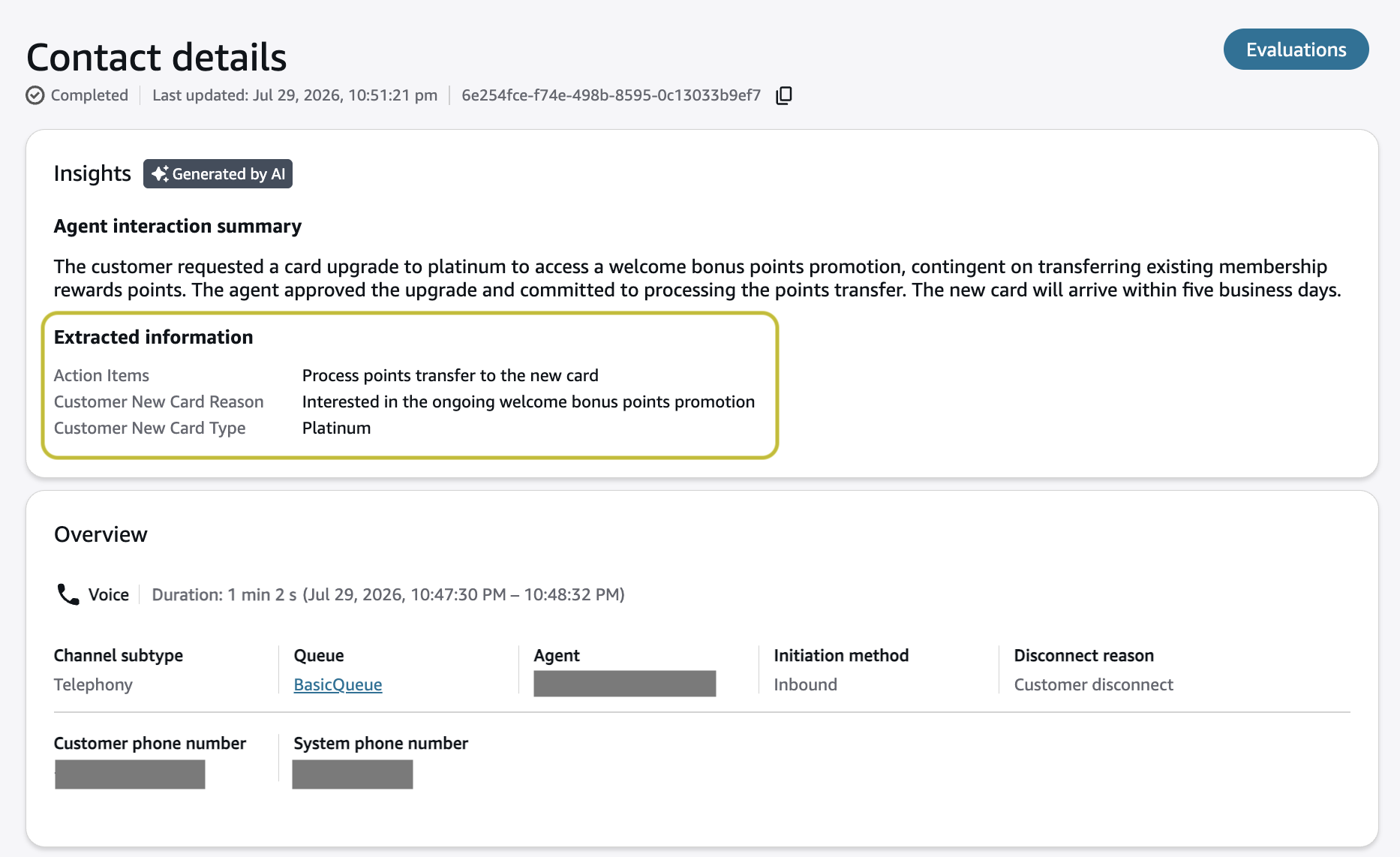
Task: Click the copy contact ID icon
Action: point(784,95)
